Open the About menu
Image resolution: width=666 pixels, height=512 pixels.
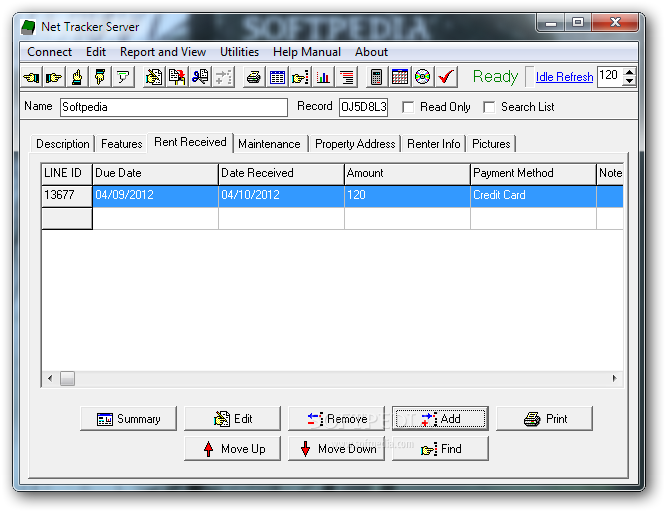coord(371,52)
